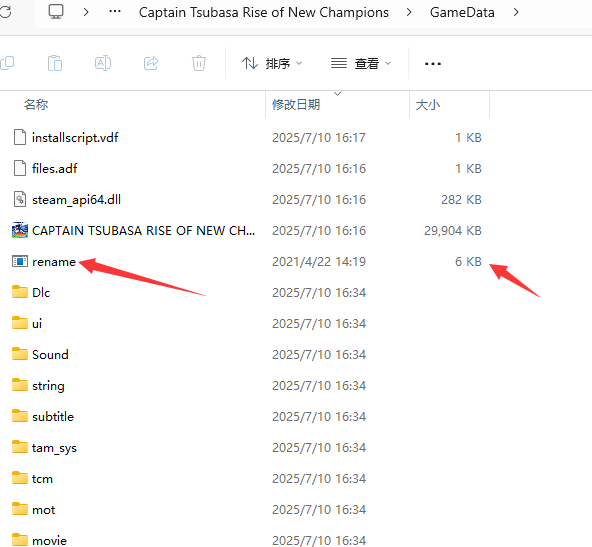Select the steam_api64.dll file
Viewport: 592px width, 547px height.
(76, 200)
